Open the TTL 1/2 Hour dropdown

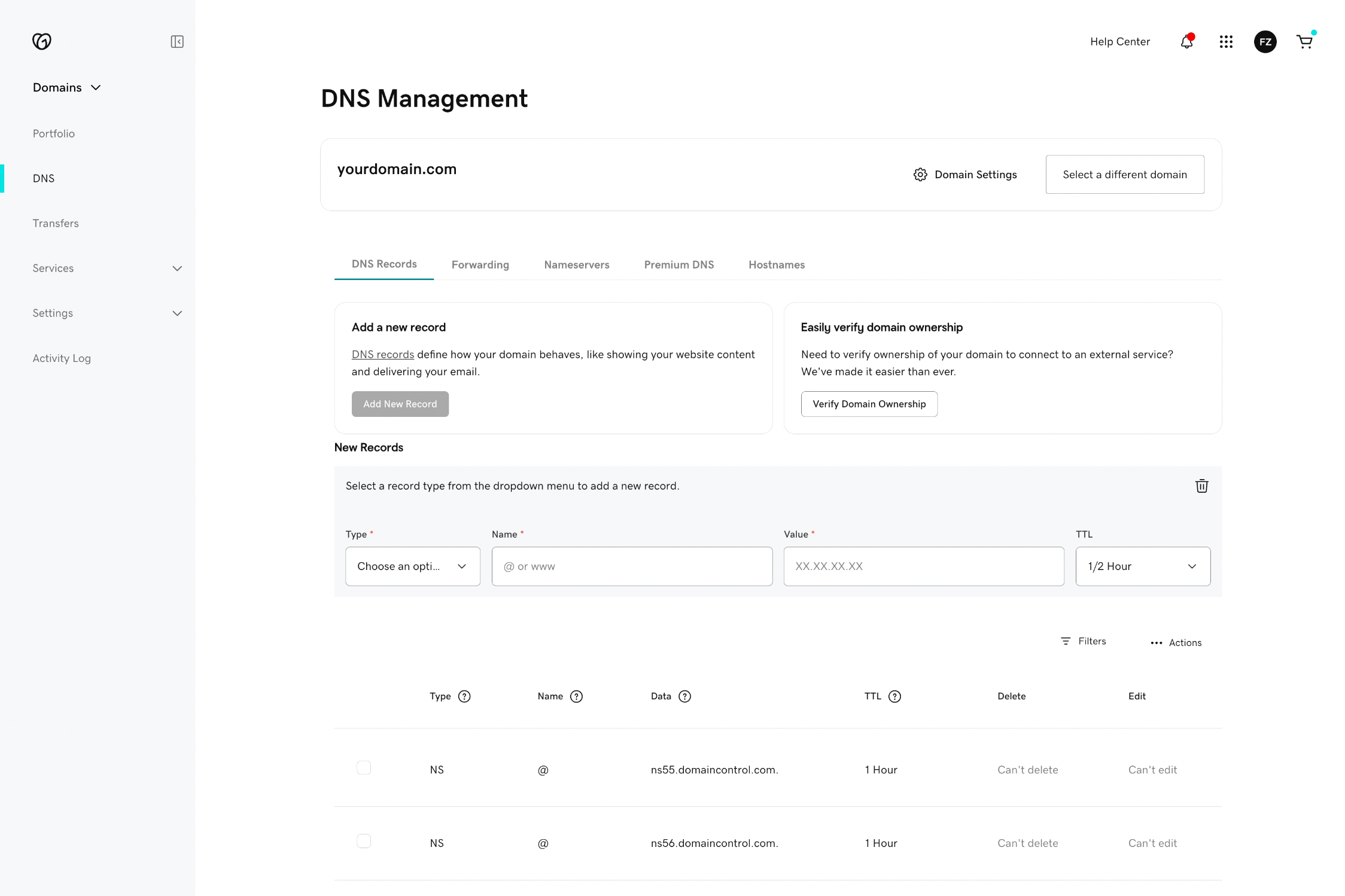coord(1142,566)
